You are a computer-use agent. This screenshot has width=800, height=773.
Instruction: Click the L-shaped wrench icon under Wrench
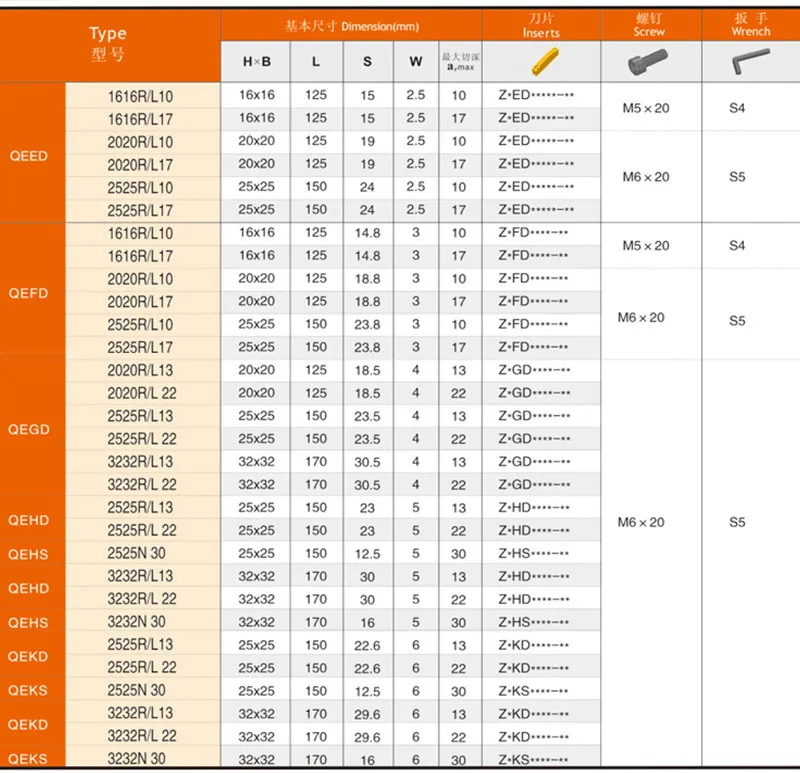751,61
